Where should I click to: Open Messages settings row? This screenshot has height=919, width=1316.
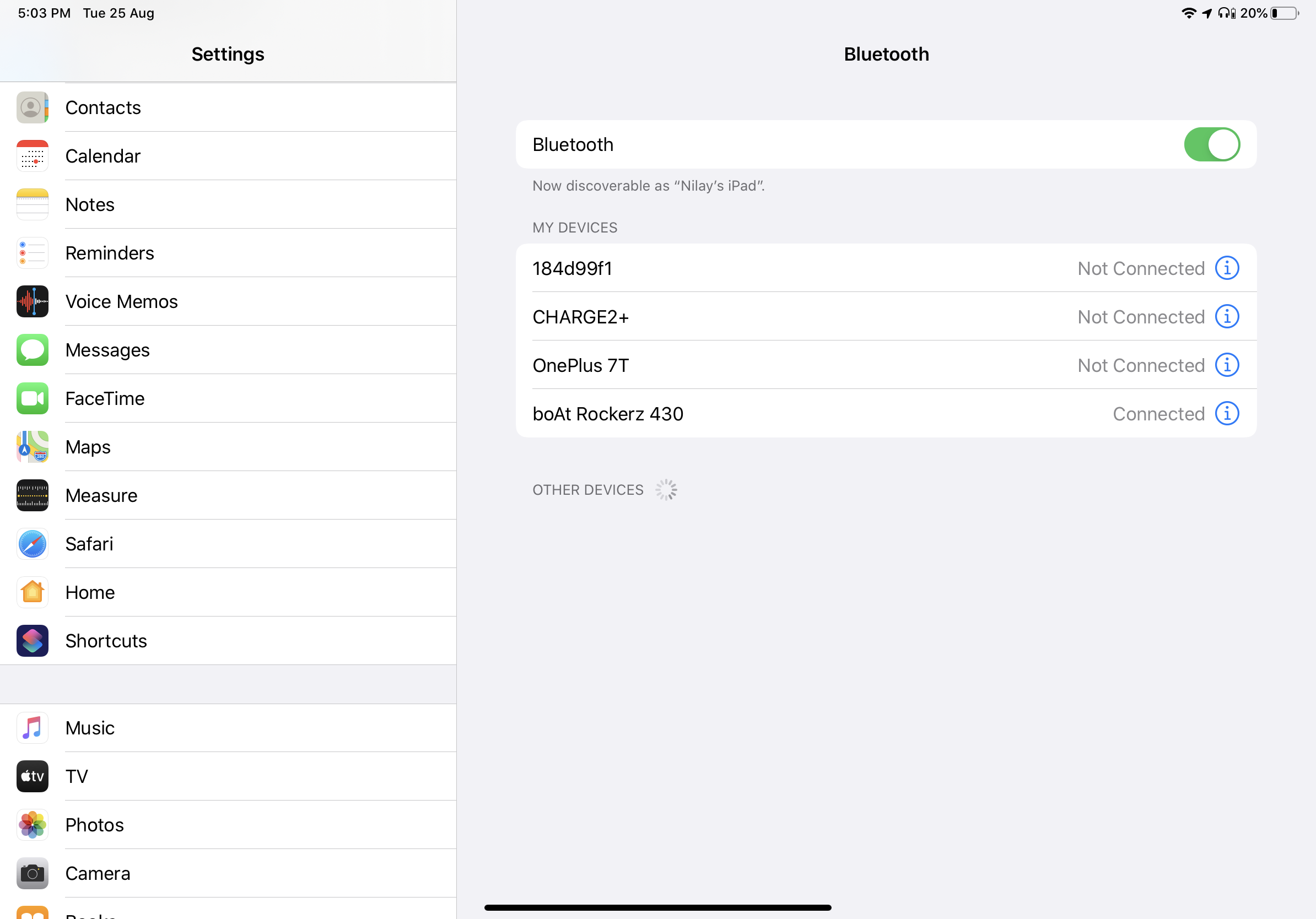108,350
